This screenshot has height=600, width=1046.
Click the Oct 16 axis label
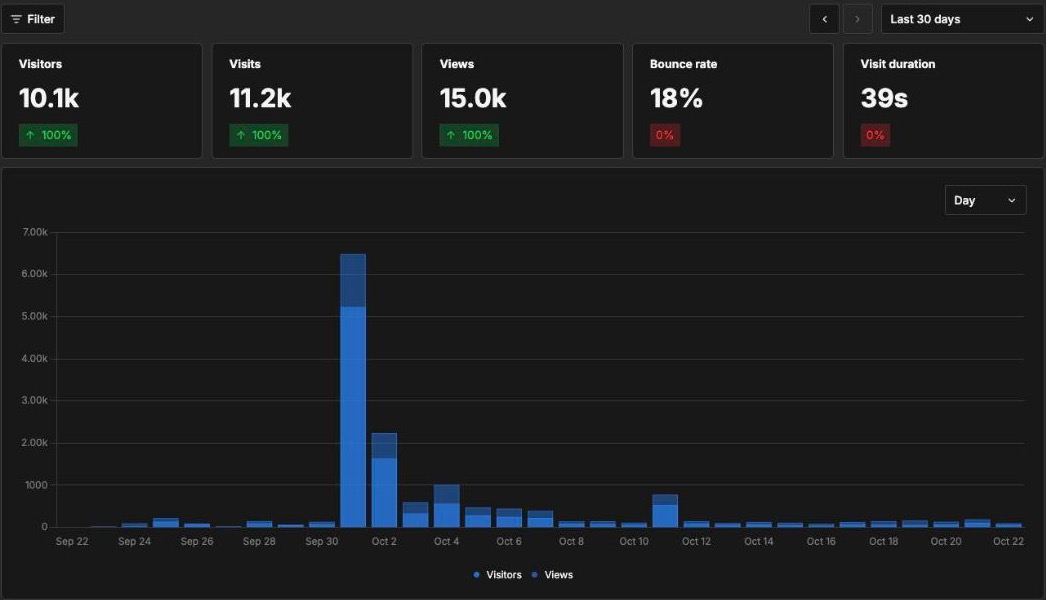pyautogui.click(x=821, y=541)
